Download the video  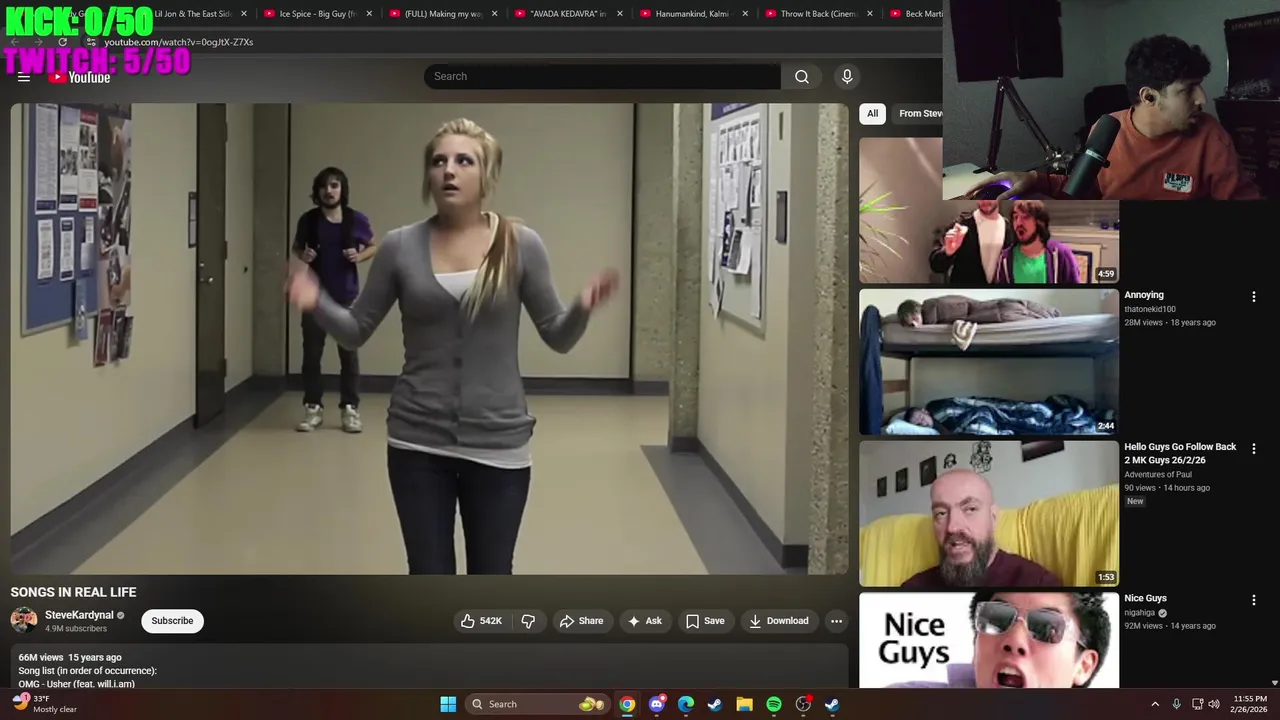(778, 621)
